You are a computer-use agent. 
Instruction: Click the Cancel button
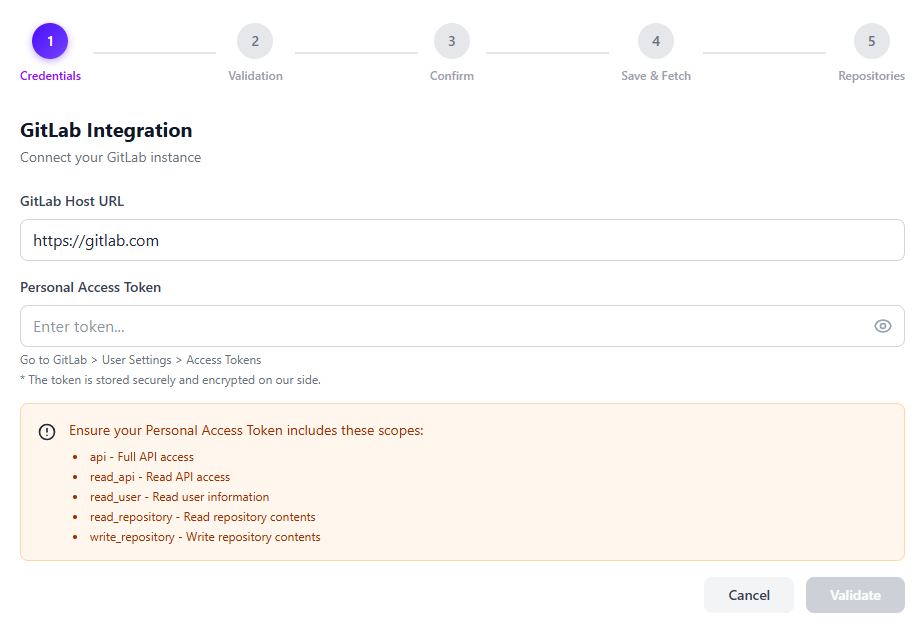pos(748,594)
